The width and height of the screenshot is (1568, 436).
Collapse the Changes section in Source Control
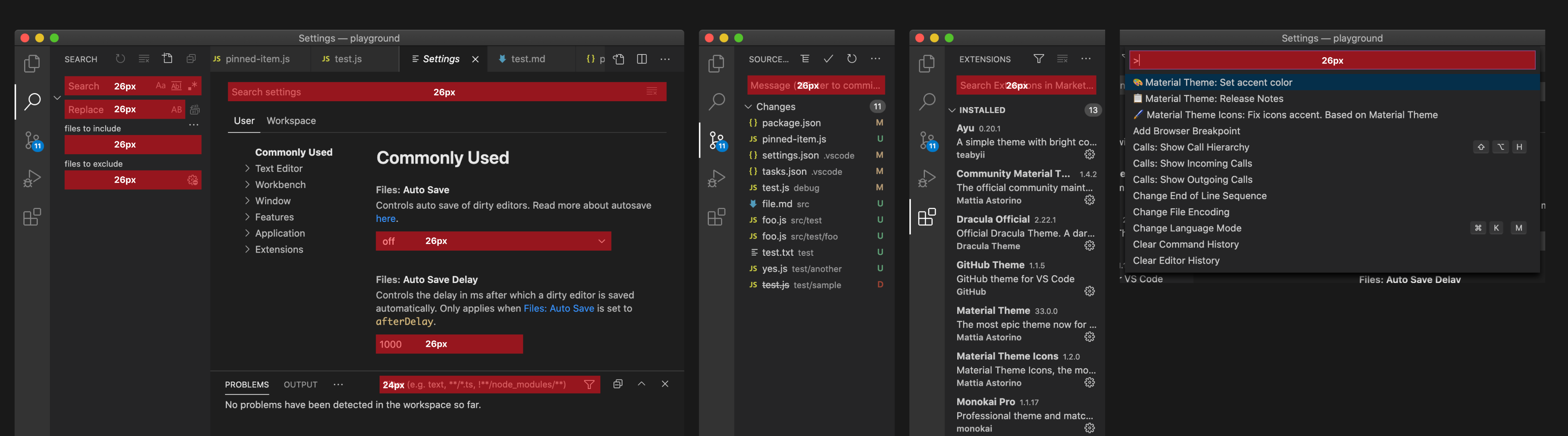pos(748,106)
